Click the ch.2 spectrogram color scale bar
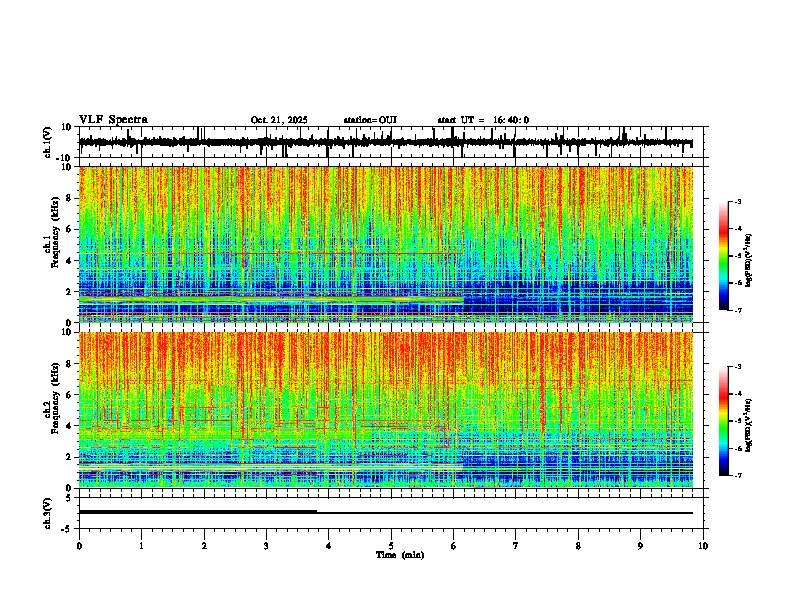Image resolution: width=792 pixels, height=612 pixels. point(723,421)
